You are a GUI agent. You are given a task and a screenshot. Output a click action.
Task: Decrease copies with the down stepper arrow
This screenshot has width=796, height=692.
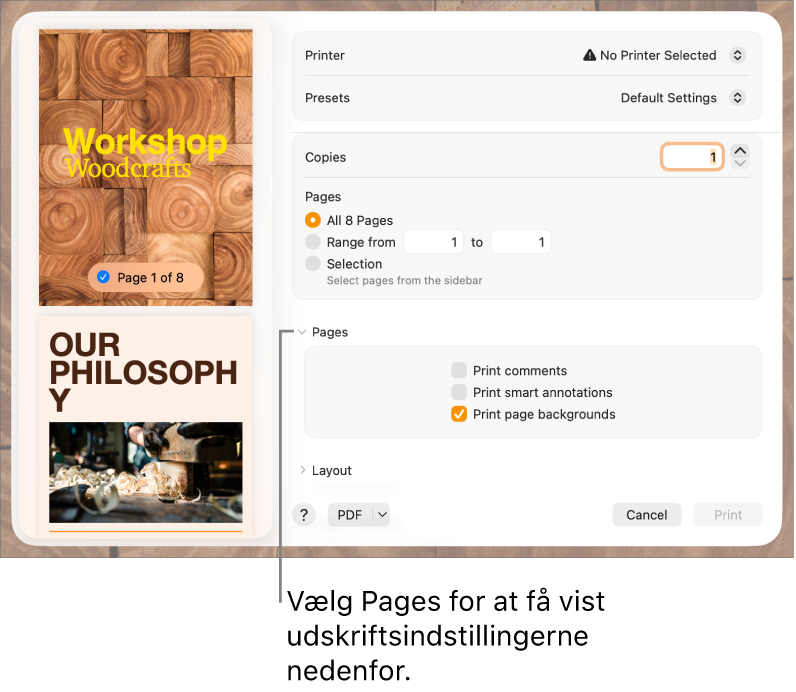(x=740, y=163)
